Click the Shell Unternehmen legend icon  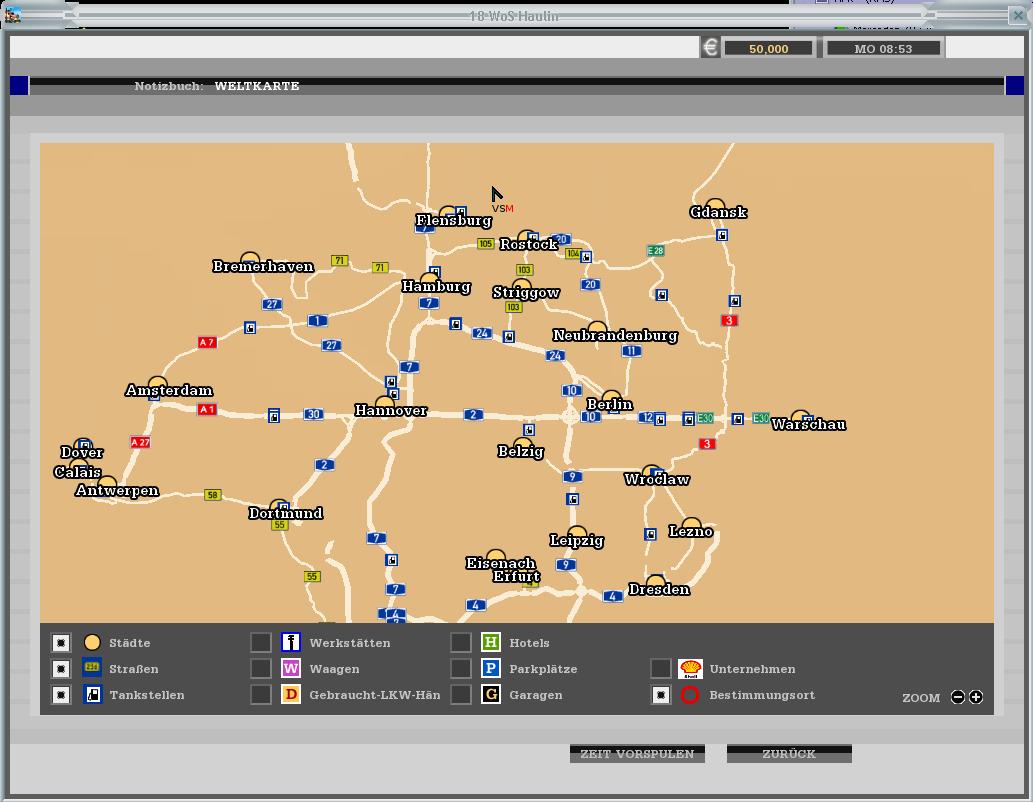690,669
